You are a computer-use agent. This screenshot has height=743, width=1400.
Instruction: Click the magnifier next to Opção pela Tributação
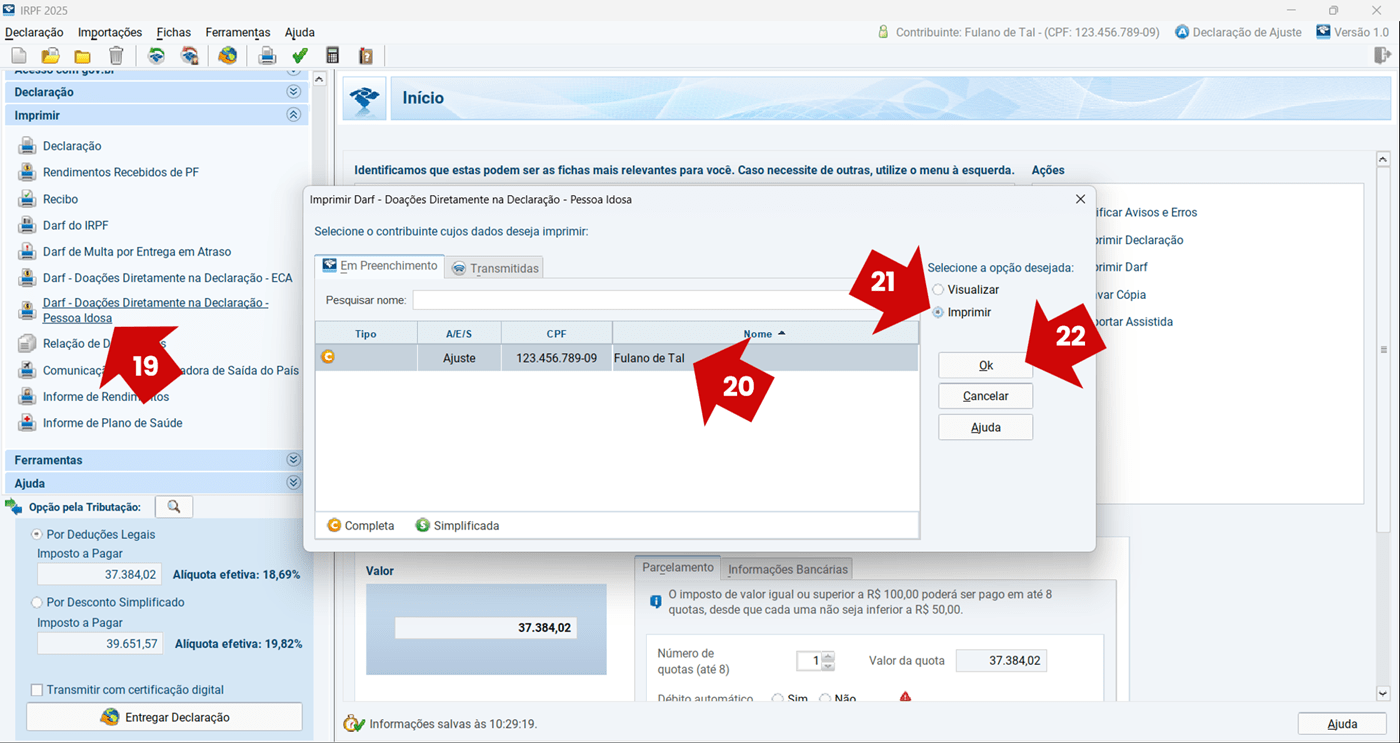[x=174, y=507]
